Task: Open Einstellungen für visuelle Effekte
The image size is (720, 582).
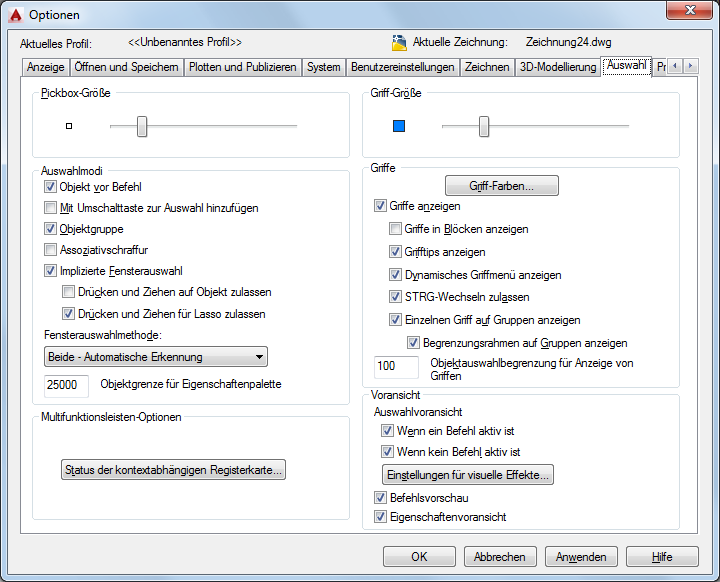Action: 468,474
